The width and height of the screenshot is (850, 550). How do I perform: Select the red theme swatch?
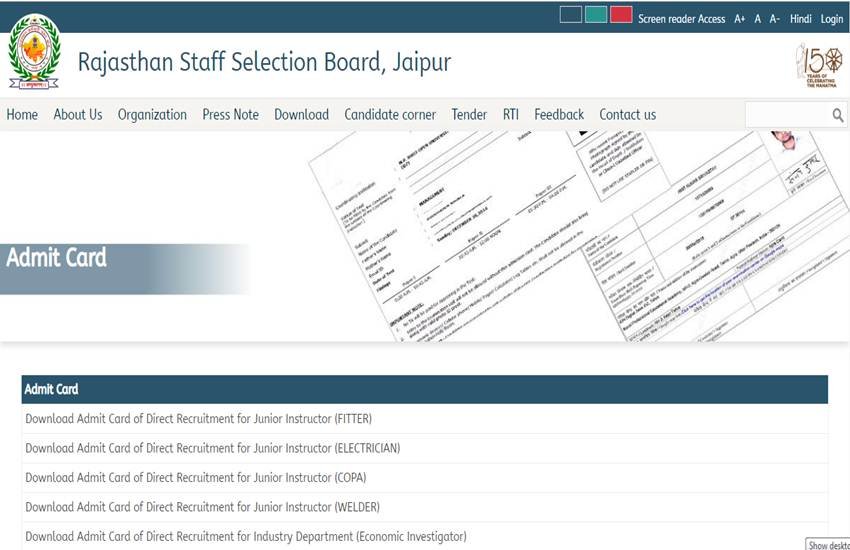coord(621,15)
